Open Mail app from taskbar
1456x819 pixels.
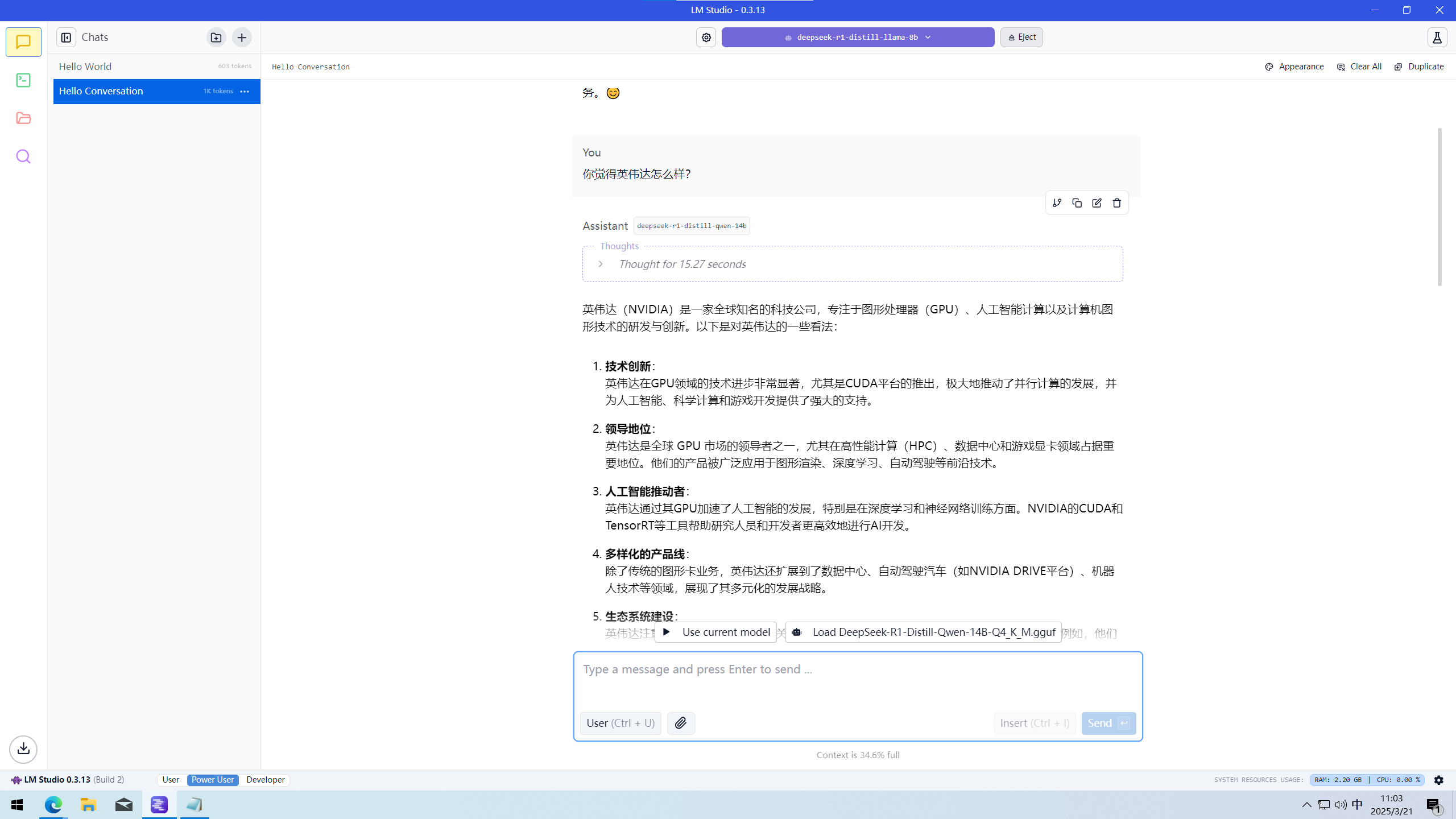click(x=123, y=805)
